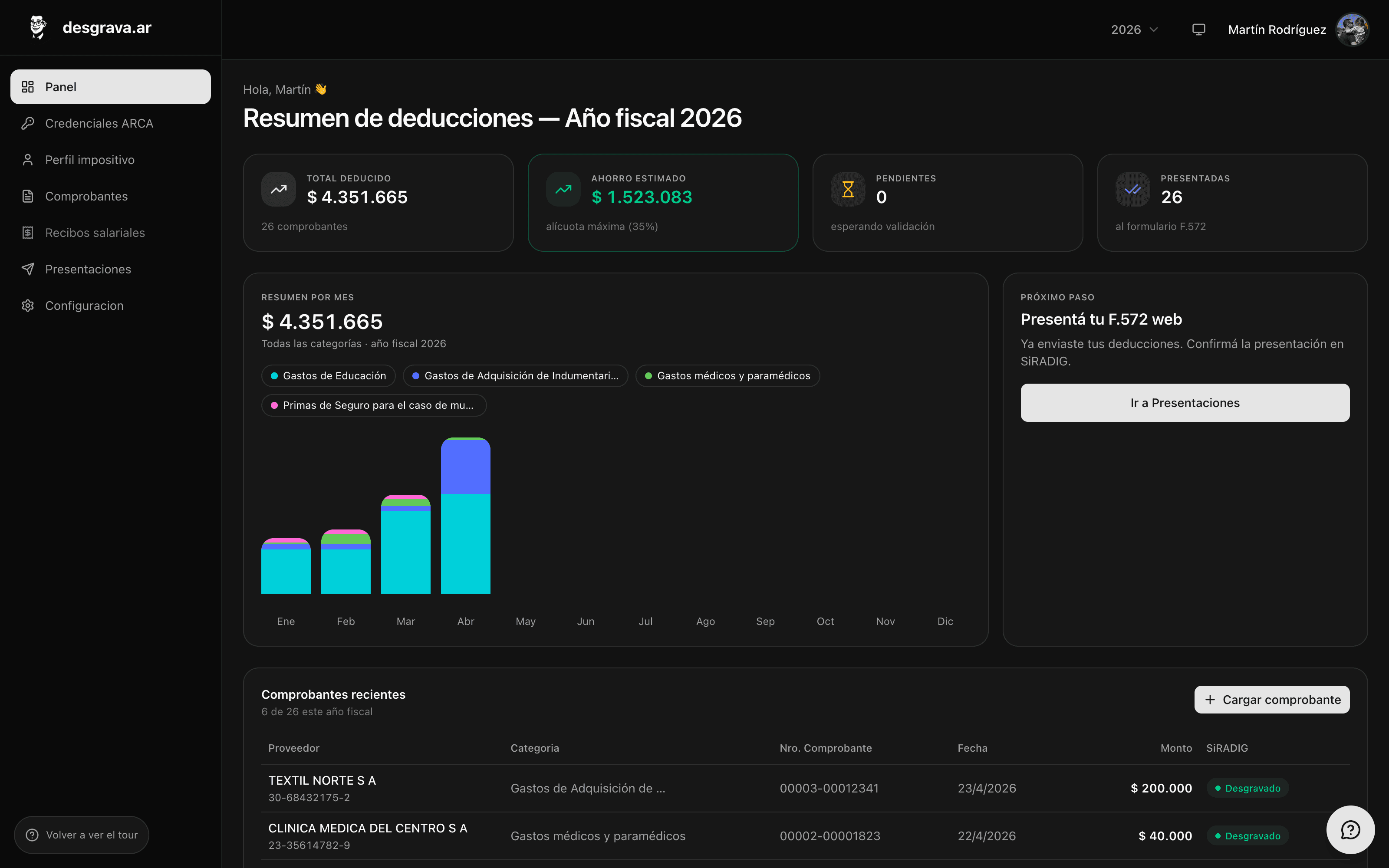The width and height of the screenshot is (1389, 868).
Task: Click the $ 200.000 amount cell
Action: point(1161,788)
